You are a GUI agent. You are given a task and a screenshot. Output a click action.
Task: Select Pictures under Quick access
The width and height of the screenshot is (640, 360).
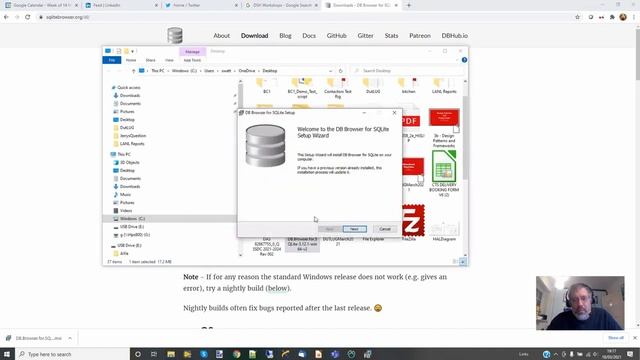pyautogui.click(x=127, y=111)
